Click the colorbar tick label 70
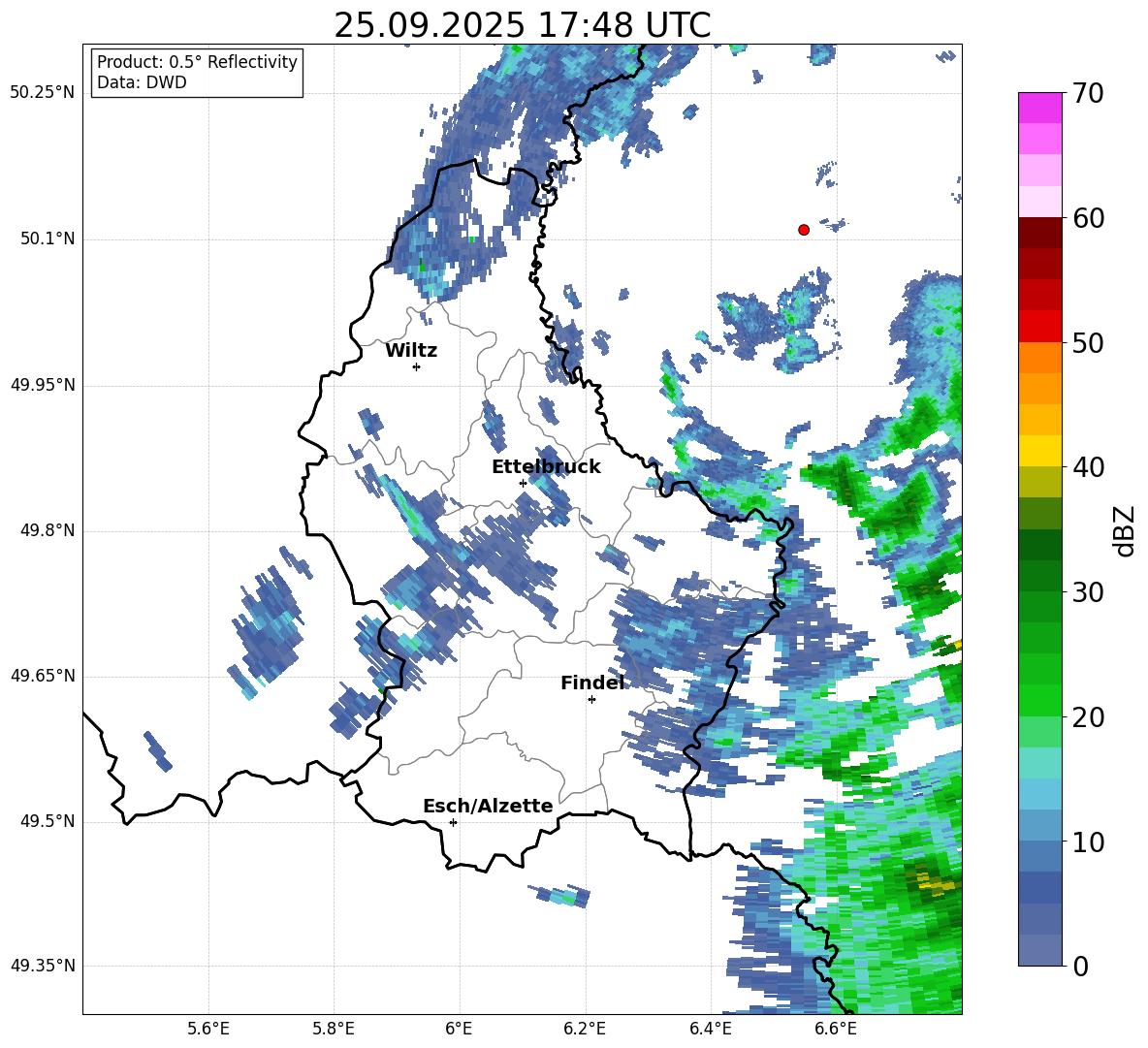Screen dimensions: 1148x1048 (1088, 93)
